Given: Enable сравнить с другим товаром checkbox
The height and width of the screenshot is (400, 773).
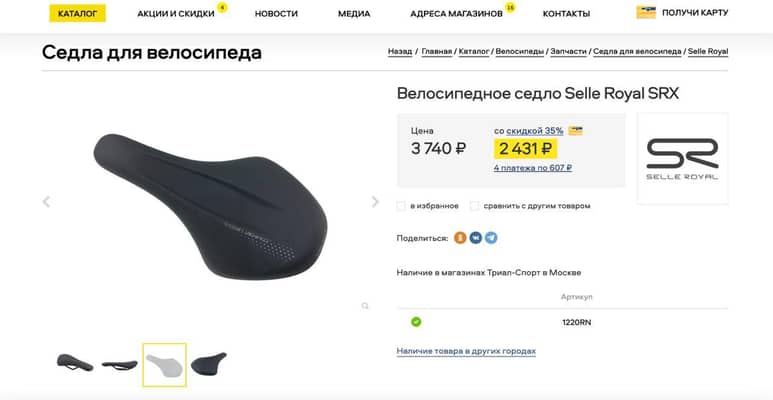Looking at the screenshot, I should pos(474,206).
